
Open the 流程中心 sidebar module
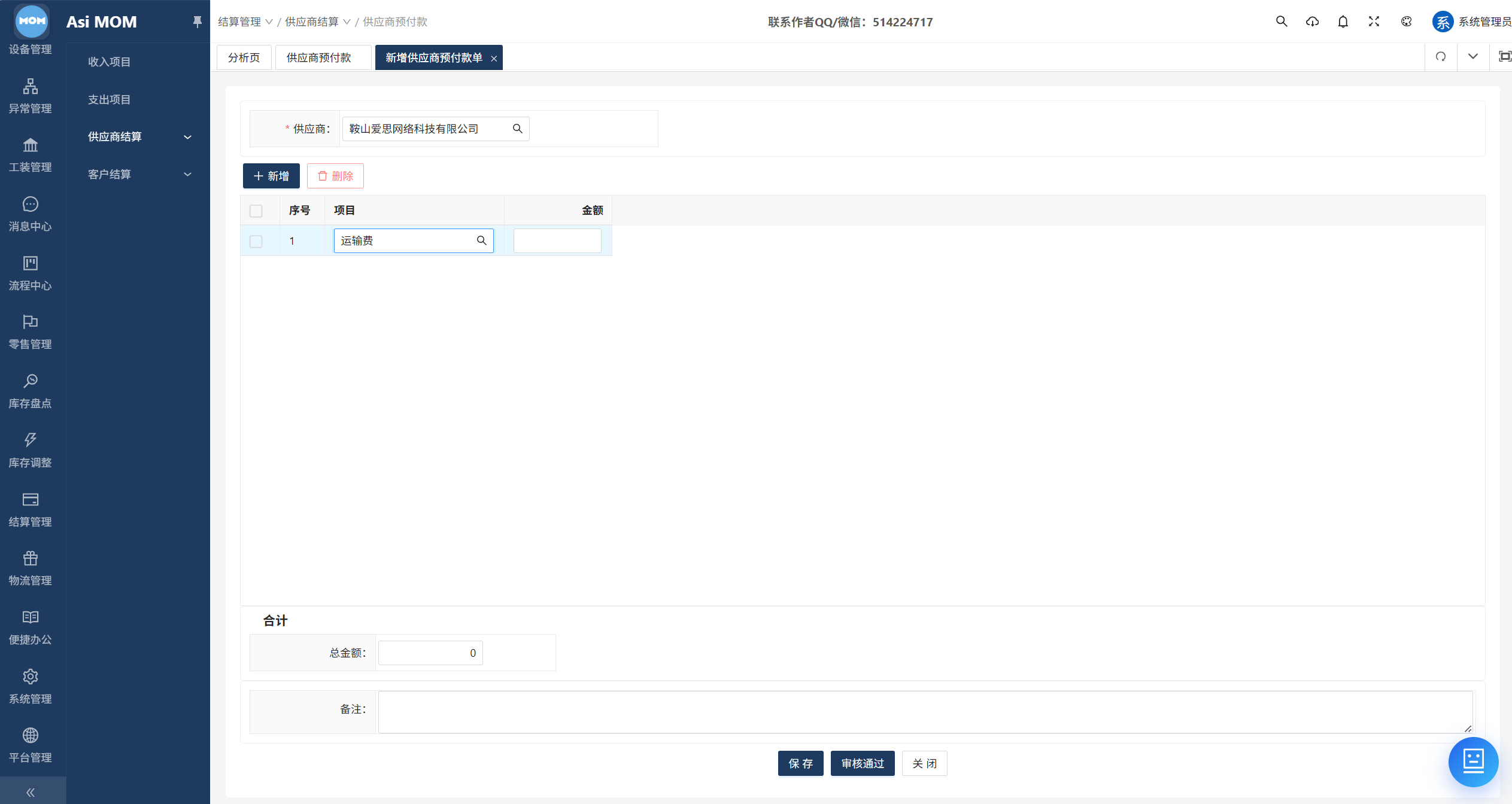[x=30, y=273]
